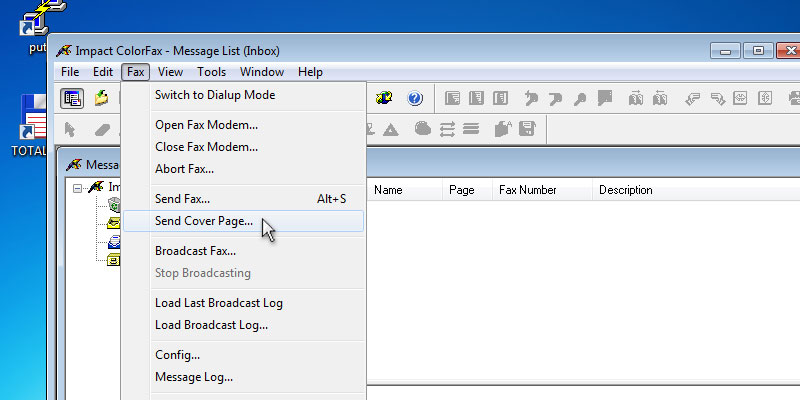The image size is (800, 400).
Task: Select Switch to Dialup Mode
Action: [215, 95]
